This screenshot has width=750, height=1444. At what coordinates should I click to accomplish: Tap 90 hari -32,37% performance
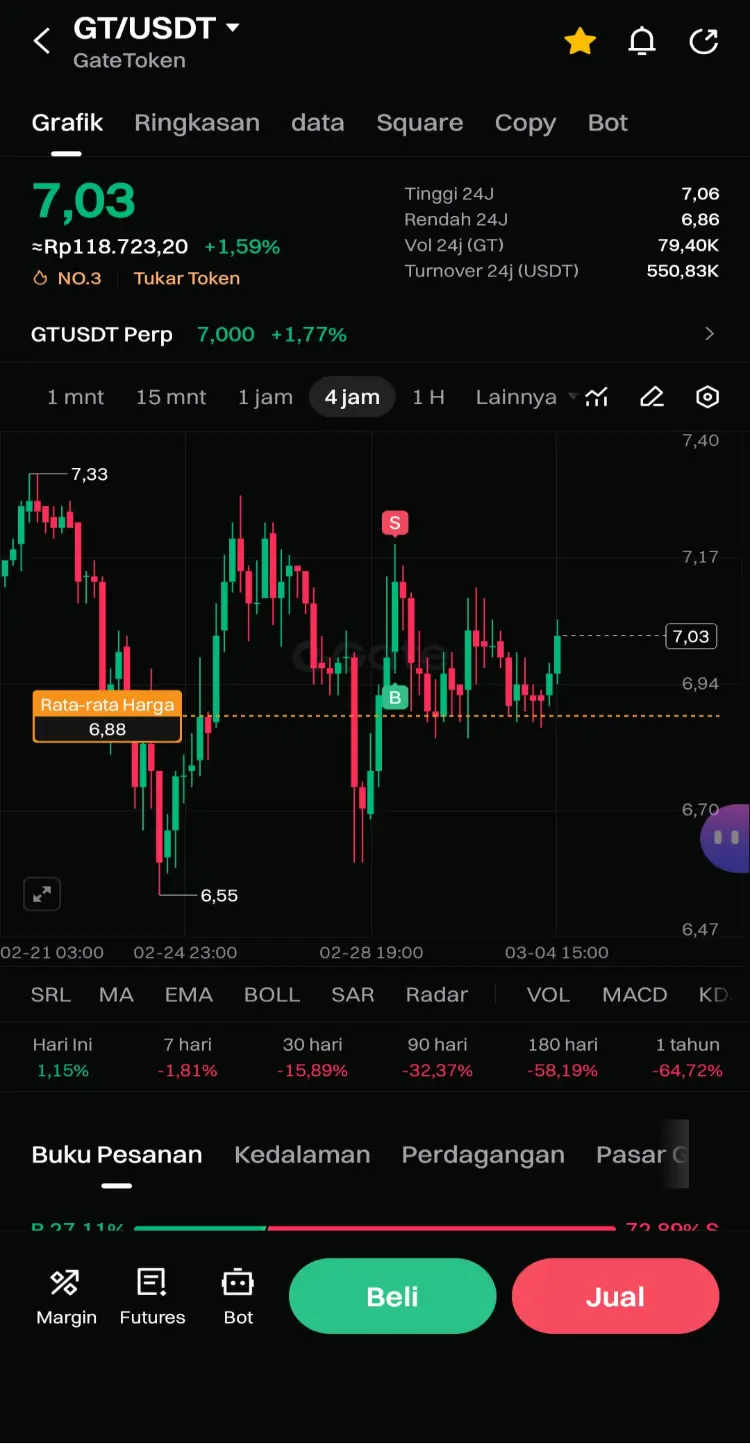coord(438,1057)
